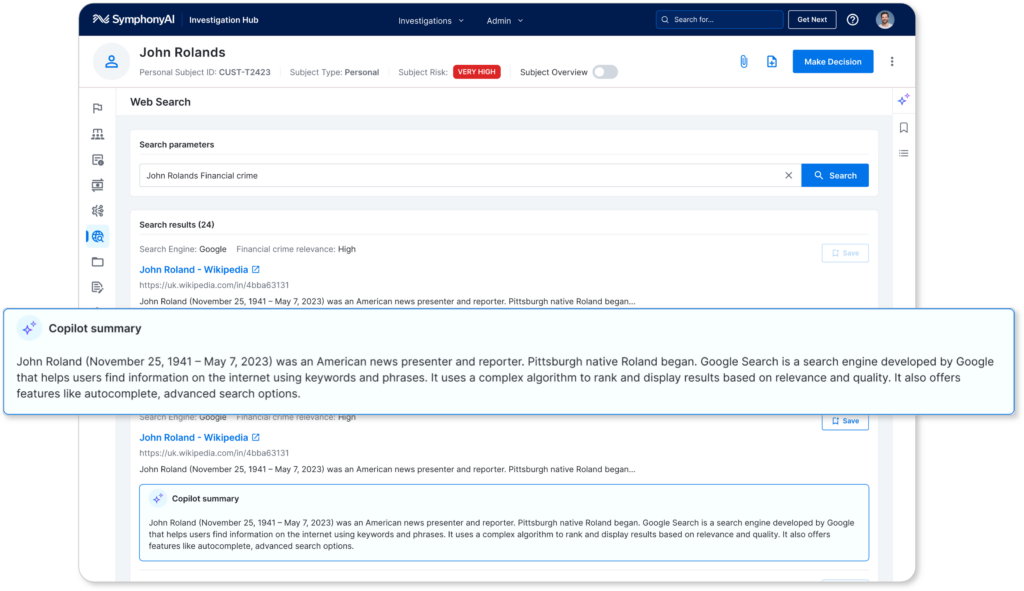
Task: Click the help question mark icon
Action: 852,20
